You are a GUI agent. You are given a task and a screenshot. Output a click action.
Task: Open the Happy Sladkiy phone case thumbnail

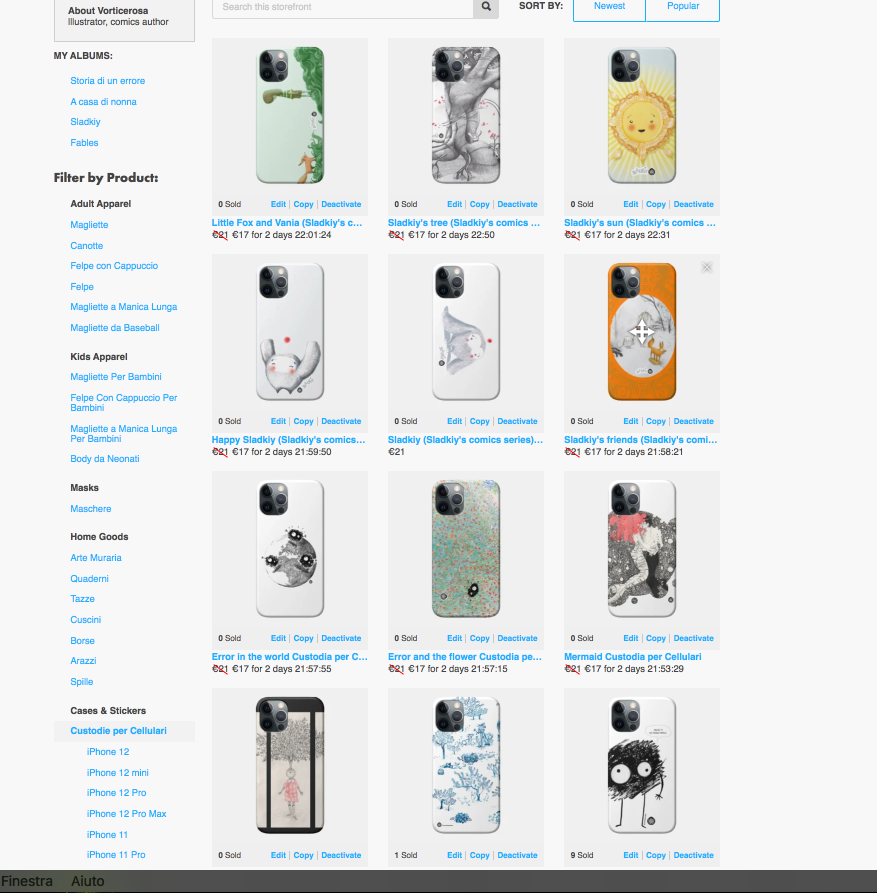pos(290,332)
